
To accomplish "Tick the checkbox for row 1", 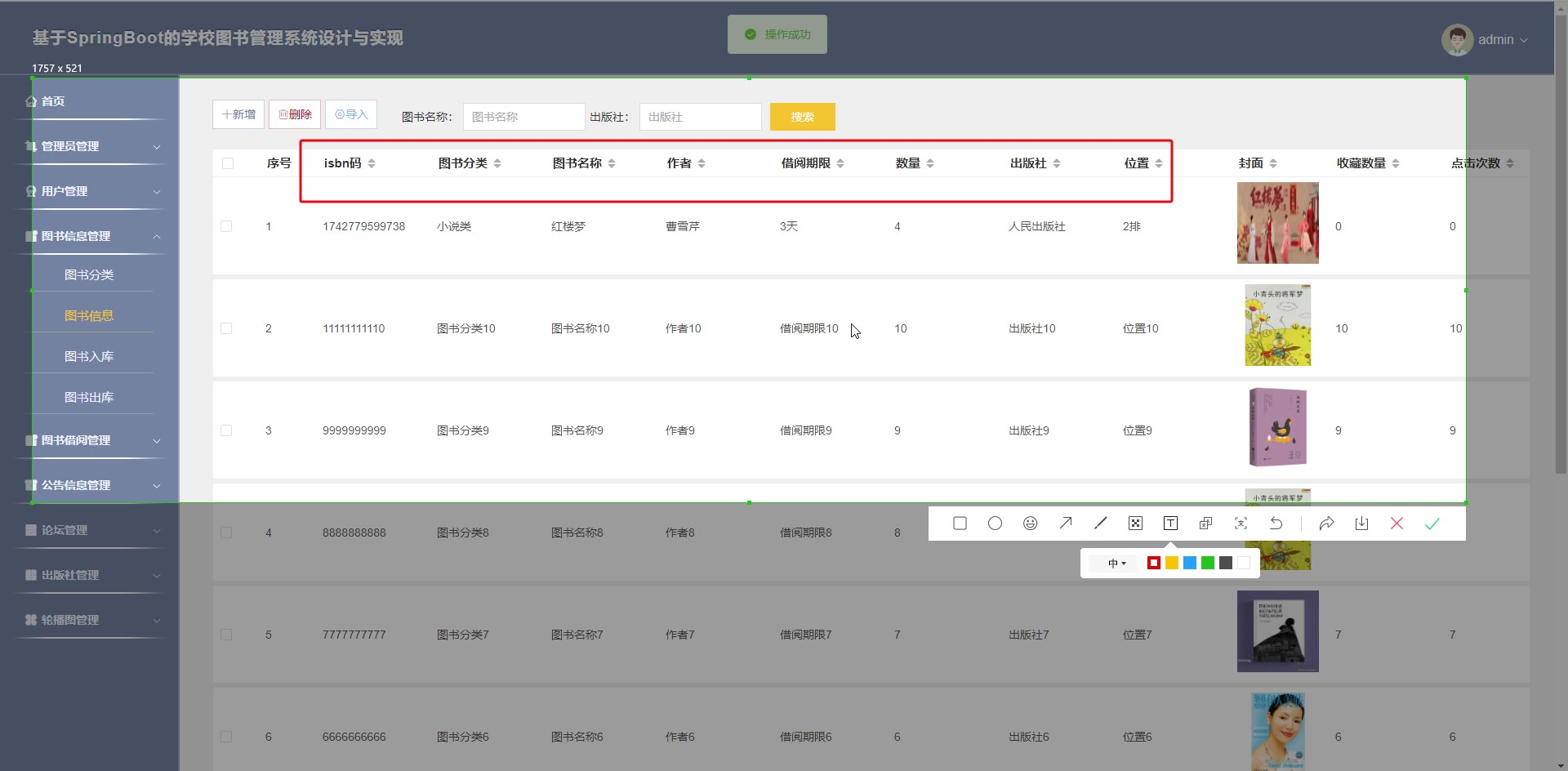I will [227, 226].
